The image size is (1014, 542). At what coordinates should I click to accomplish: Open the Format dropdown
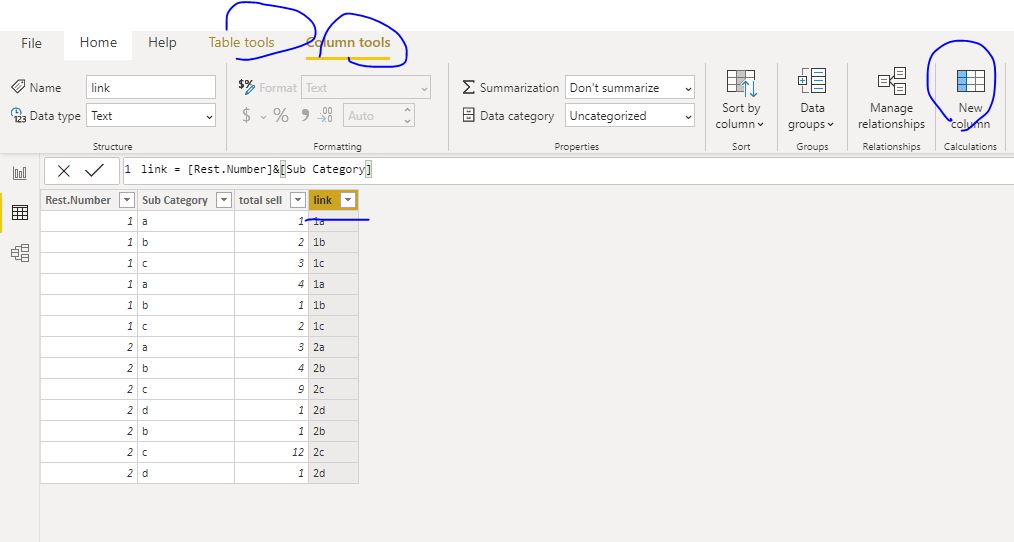click(365, 87)
